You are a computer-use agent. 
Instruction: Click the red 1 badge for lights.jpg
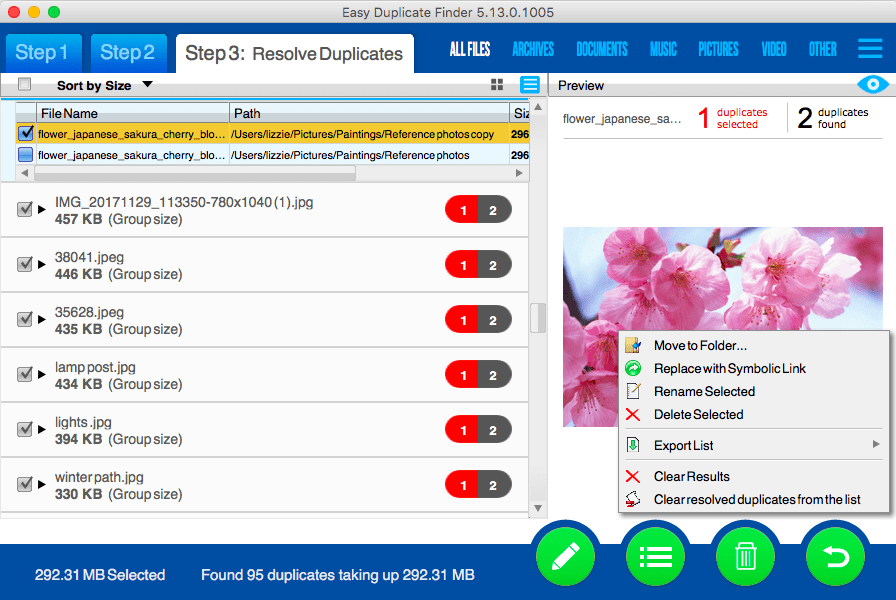(462, 430)
